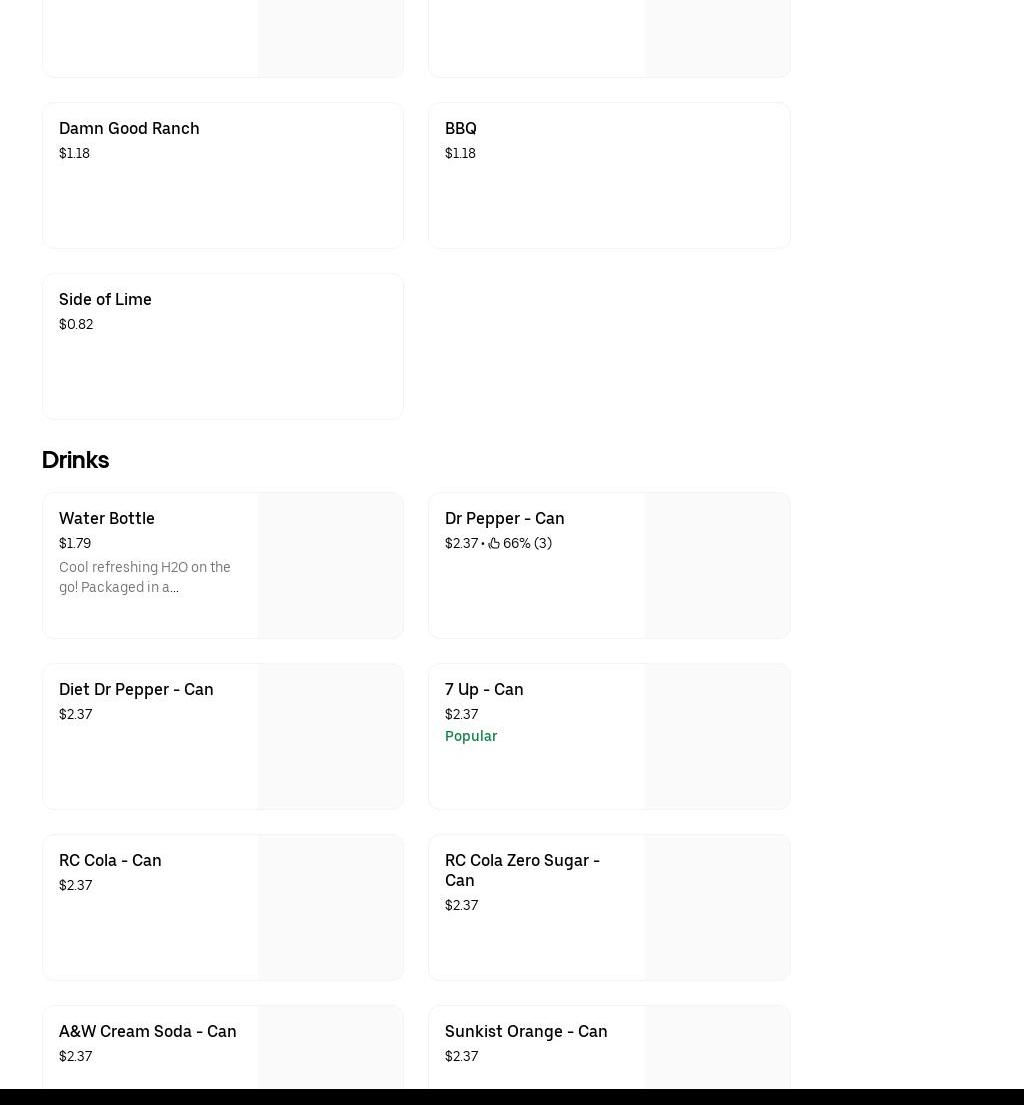1024x1105 pixels.
Task: Click the Water Bottle image placeholder
Action: 331,566
